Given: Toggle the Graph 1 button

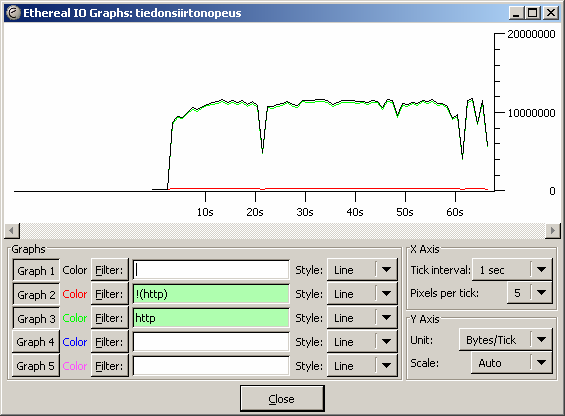Looking at the screenshot, I should 36,270.
